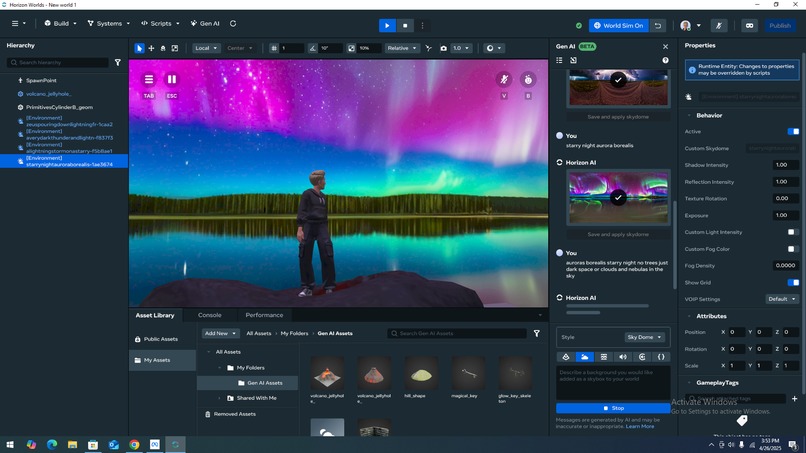Image resolution: width=806 pixels, height=453 pixels.
Task: Select the arrow selection tool in viewport toolbar
Action: click(139, 48)
